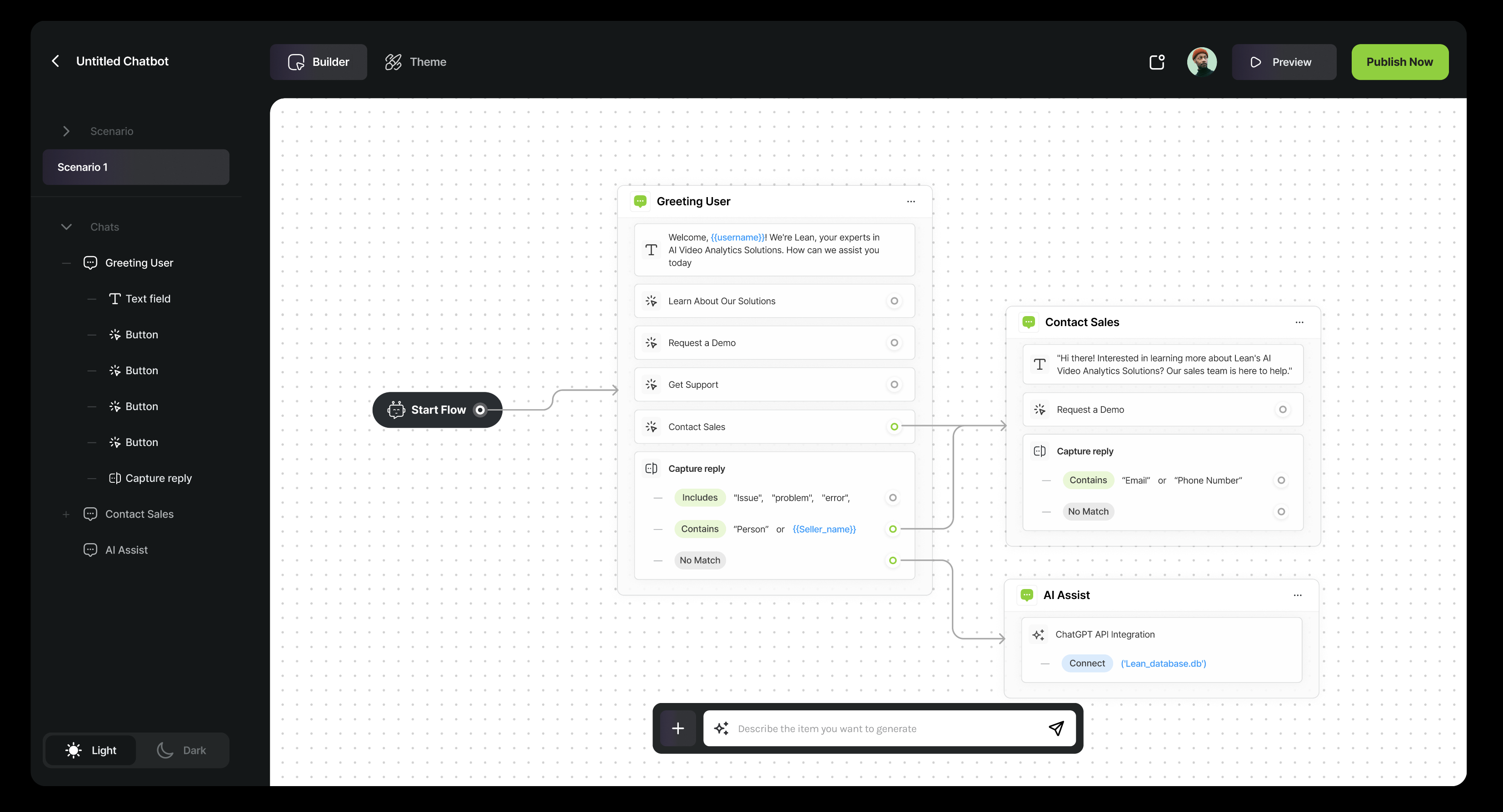Click the Publish Now button

(x=1399, y=62)
